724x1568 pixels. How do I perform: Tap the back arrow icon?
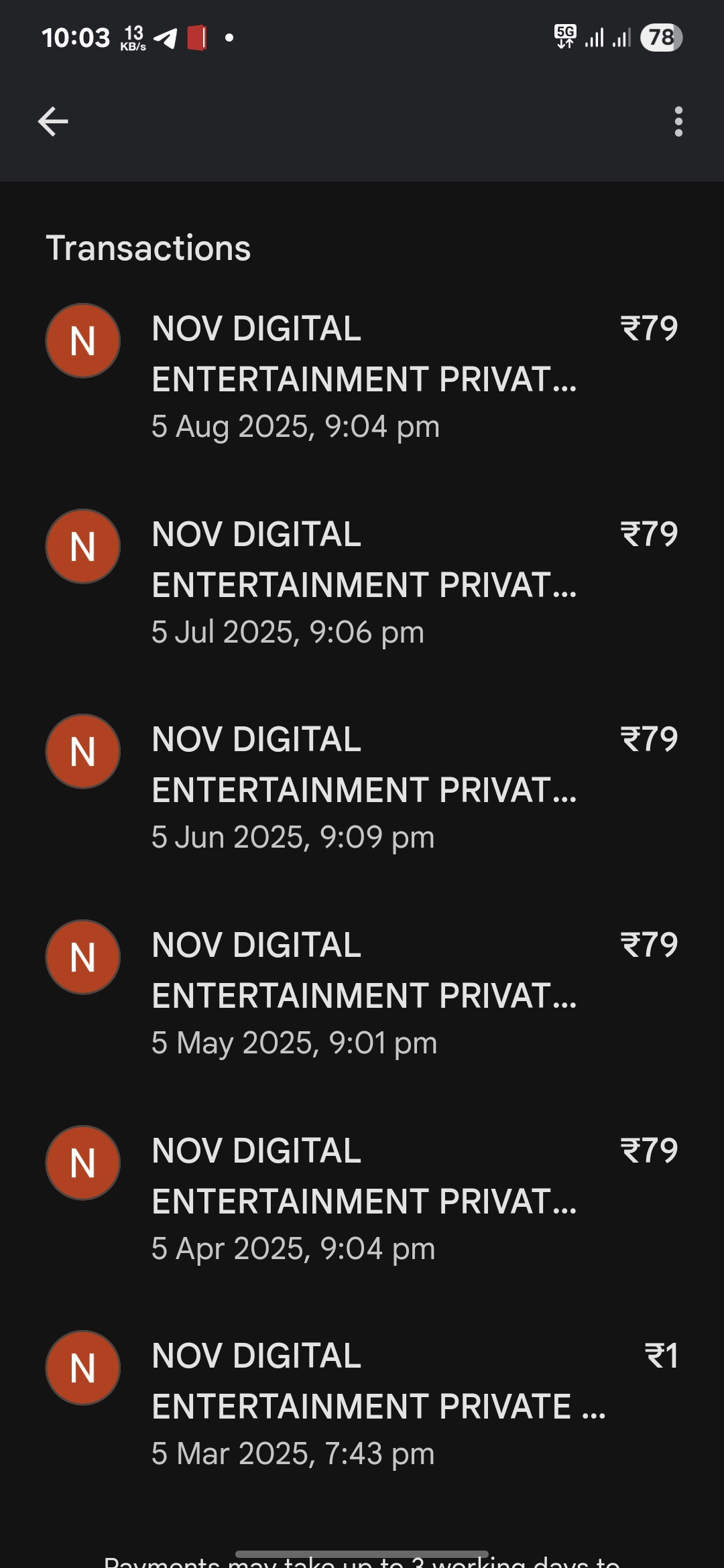tap(53, 122)
